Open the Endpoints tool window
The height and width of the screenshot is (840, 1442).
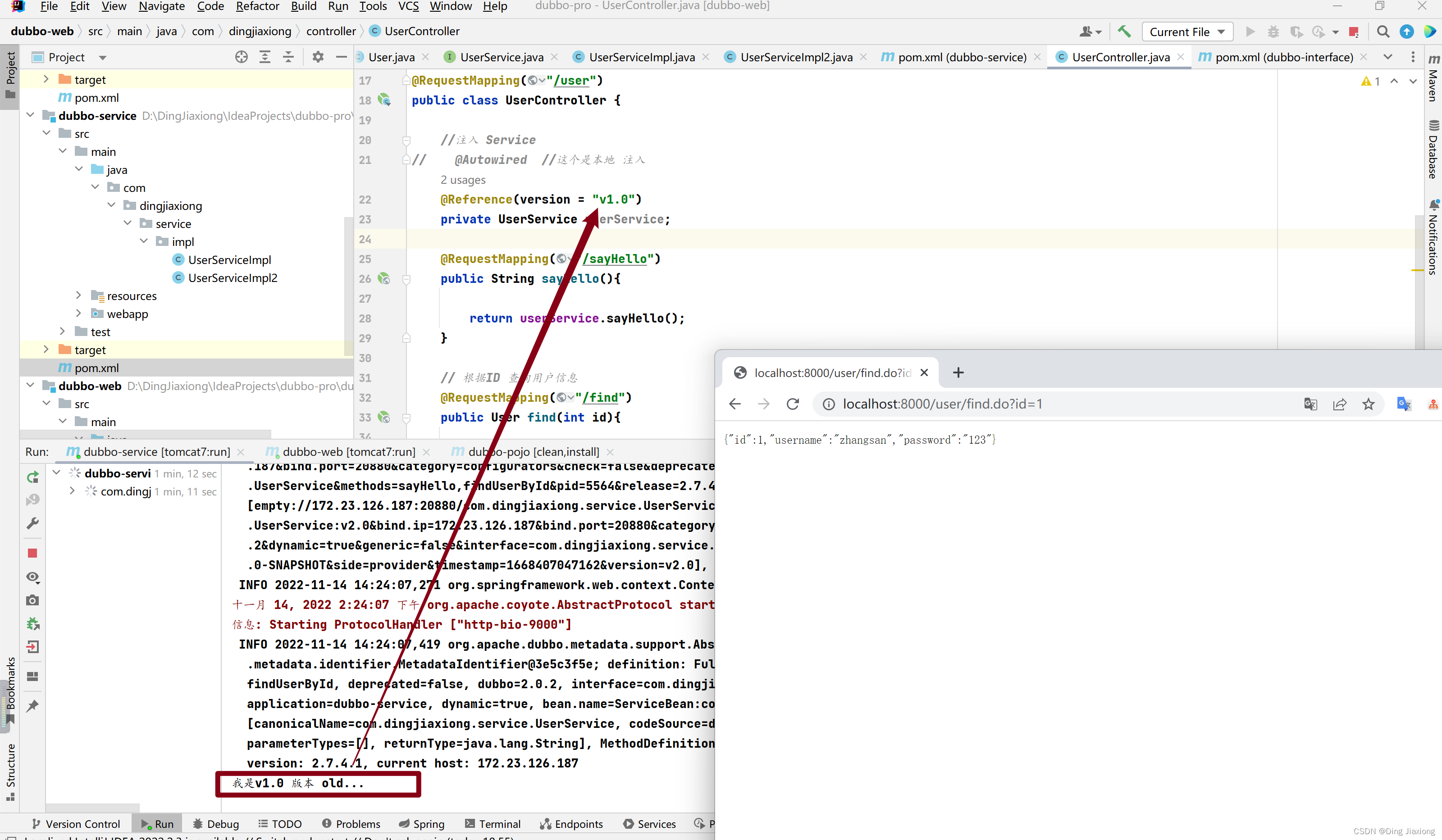click(571, 823)
